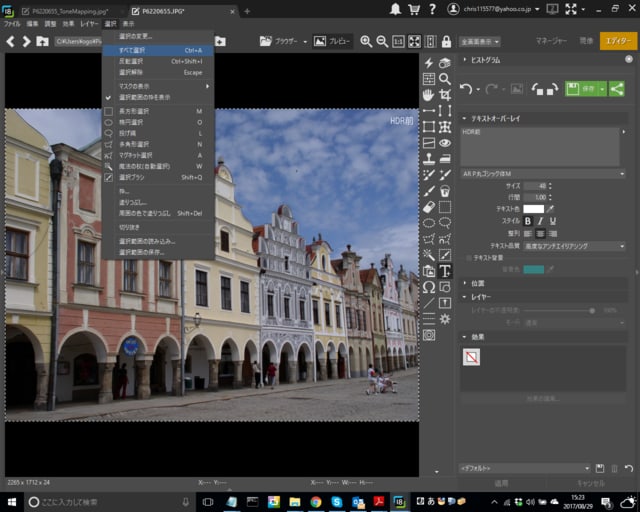Click the green Share icon

click(617, 89)
